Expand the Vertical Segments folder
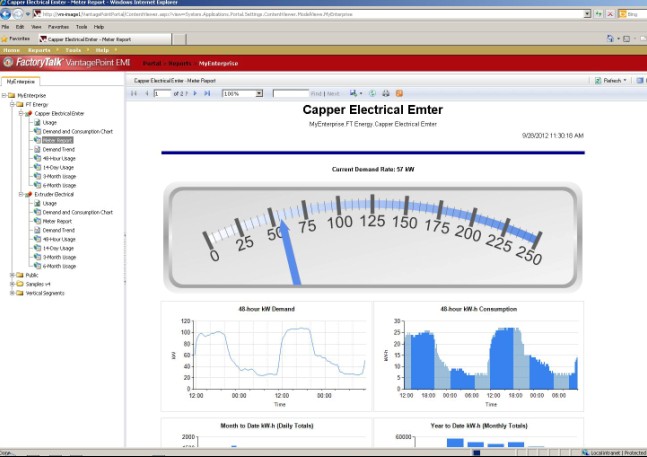647x457 pixels. pos(12,293)
